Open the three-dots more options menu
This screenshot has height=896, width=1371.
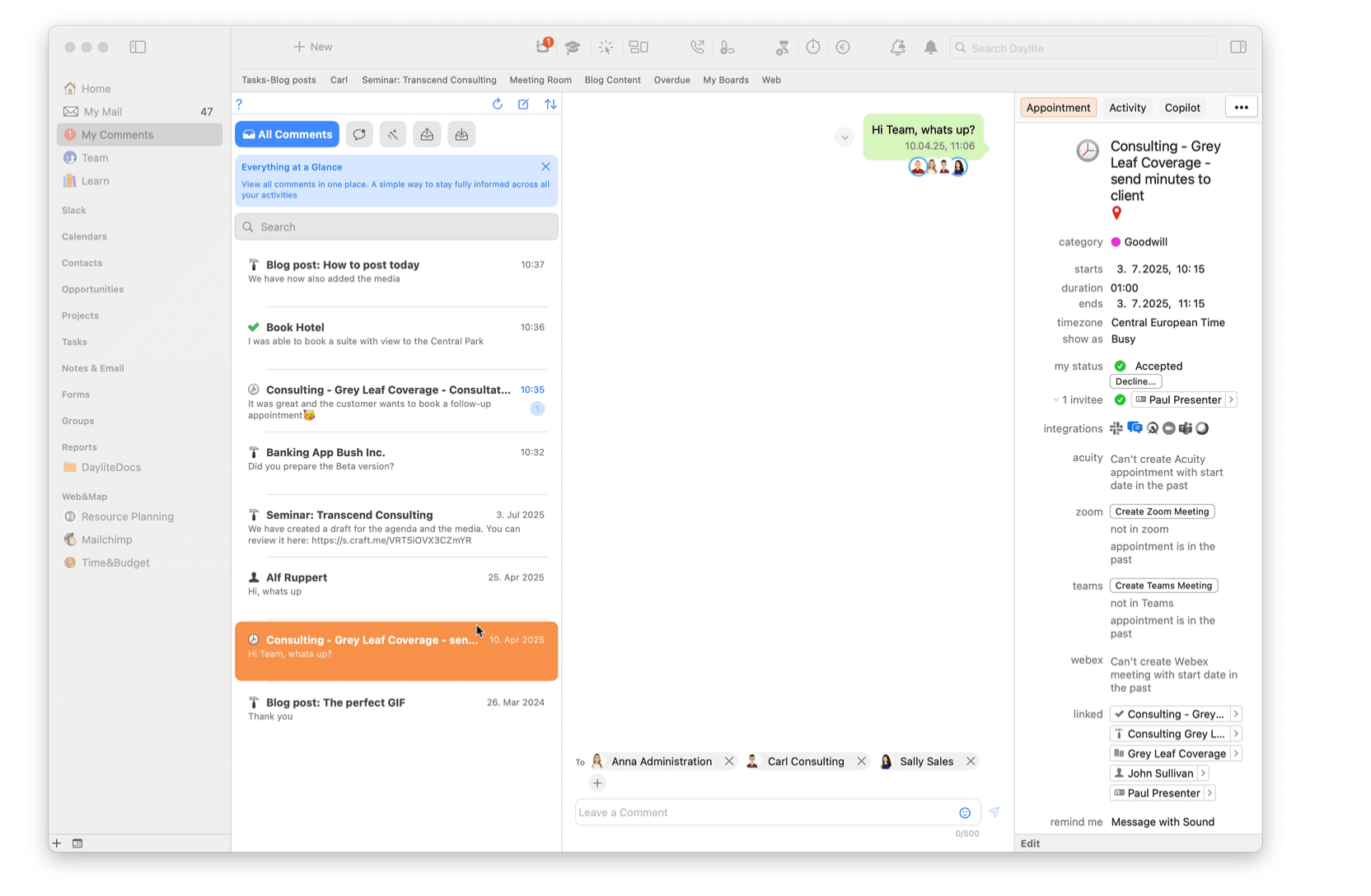[x=1241, y=108]
